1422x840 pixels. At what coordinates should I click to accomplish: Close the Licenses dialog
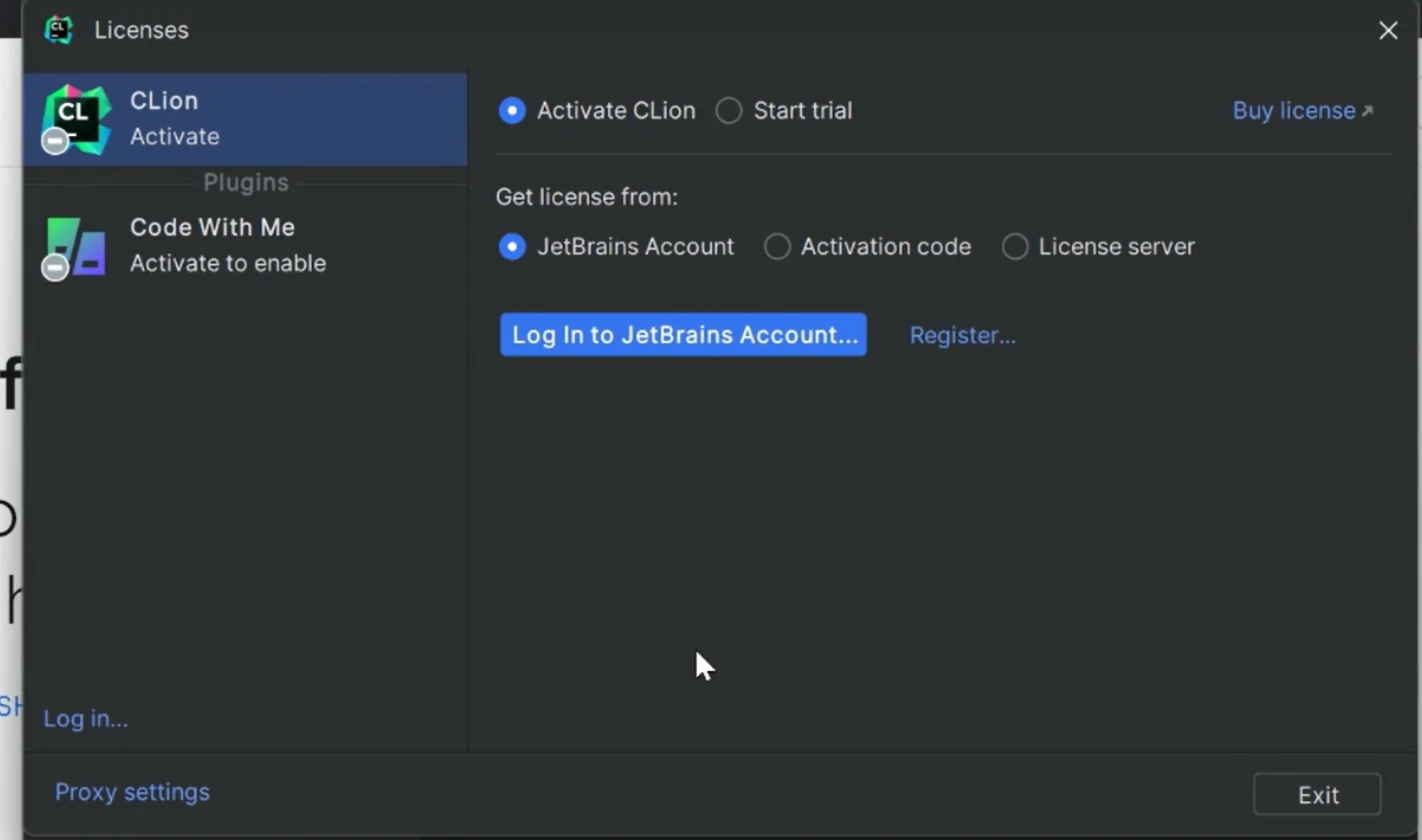tap(1388, 31)
